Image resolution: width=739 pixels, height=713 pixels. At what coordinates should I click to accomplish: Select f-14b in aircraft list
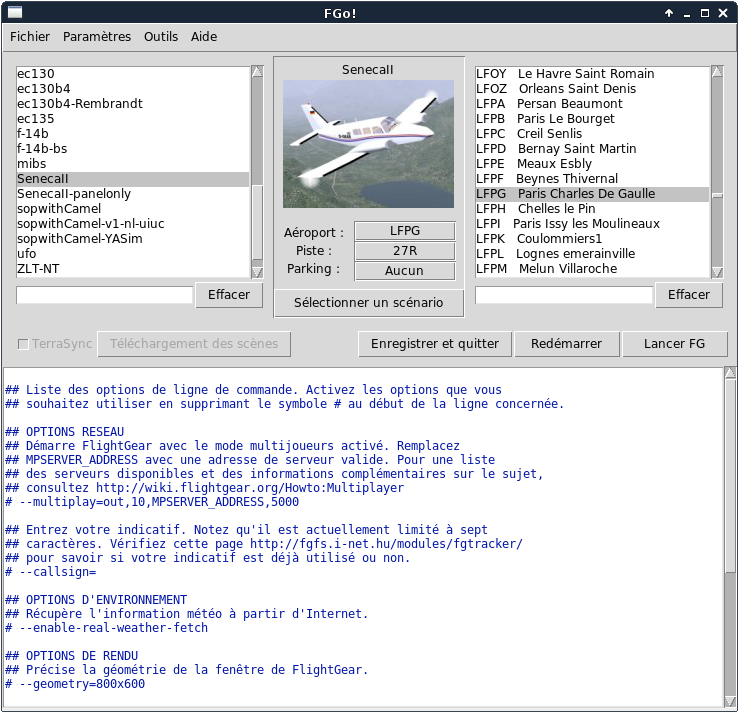(133, 134)
